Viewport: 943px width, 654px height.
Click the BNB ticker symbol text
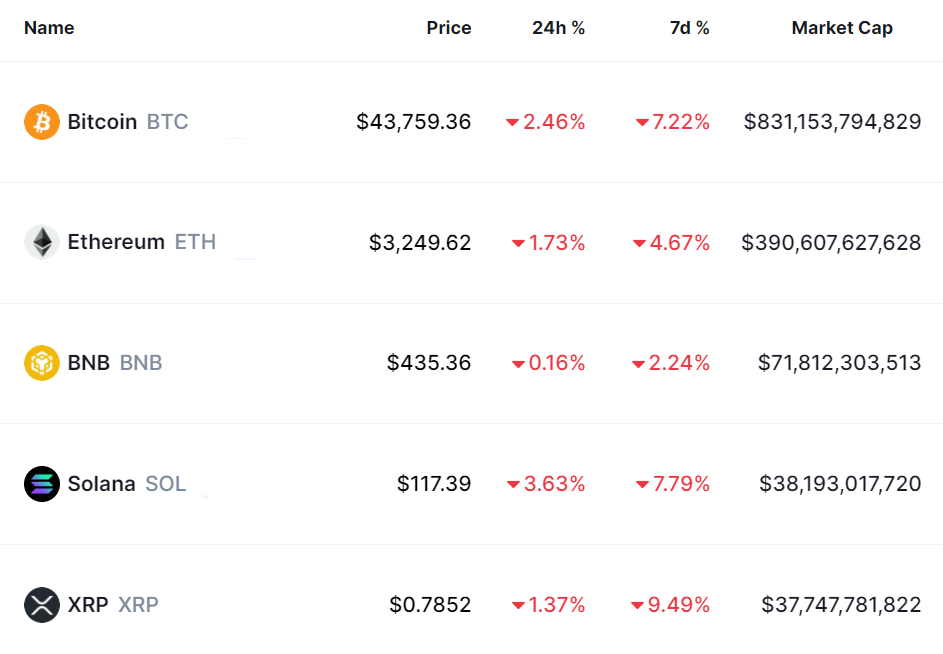pyautogui.click(x=141, y=363)
